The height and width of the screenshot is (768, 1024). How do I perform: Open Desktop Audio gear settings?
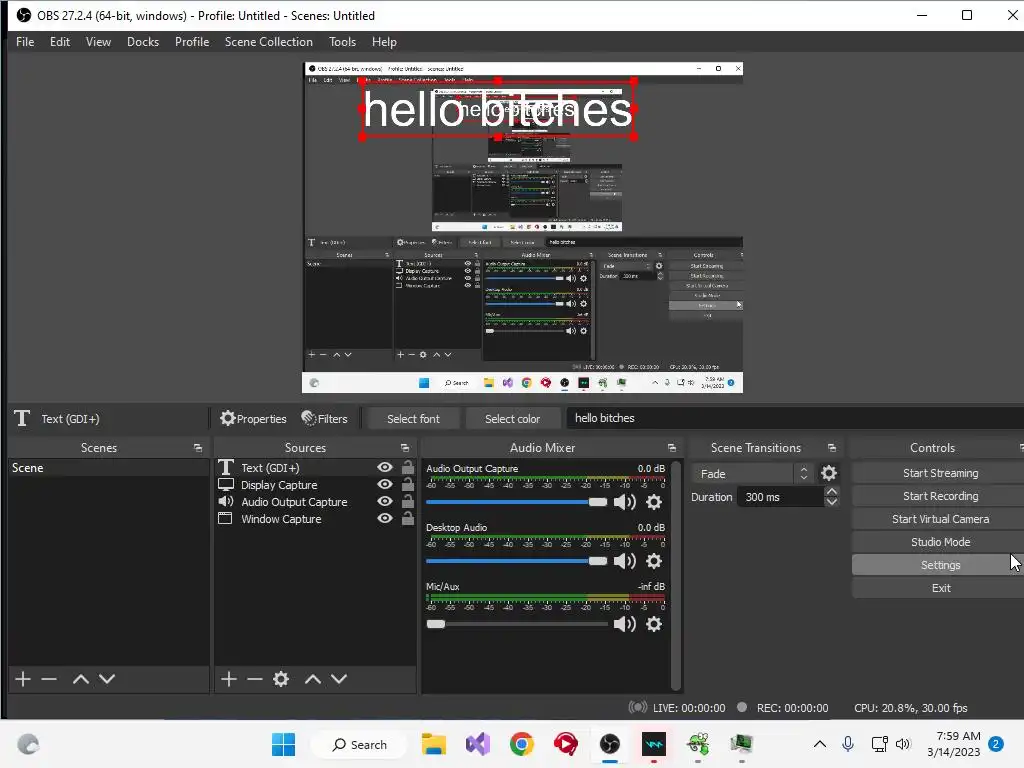click(654, 561)
